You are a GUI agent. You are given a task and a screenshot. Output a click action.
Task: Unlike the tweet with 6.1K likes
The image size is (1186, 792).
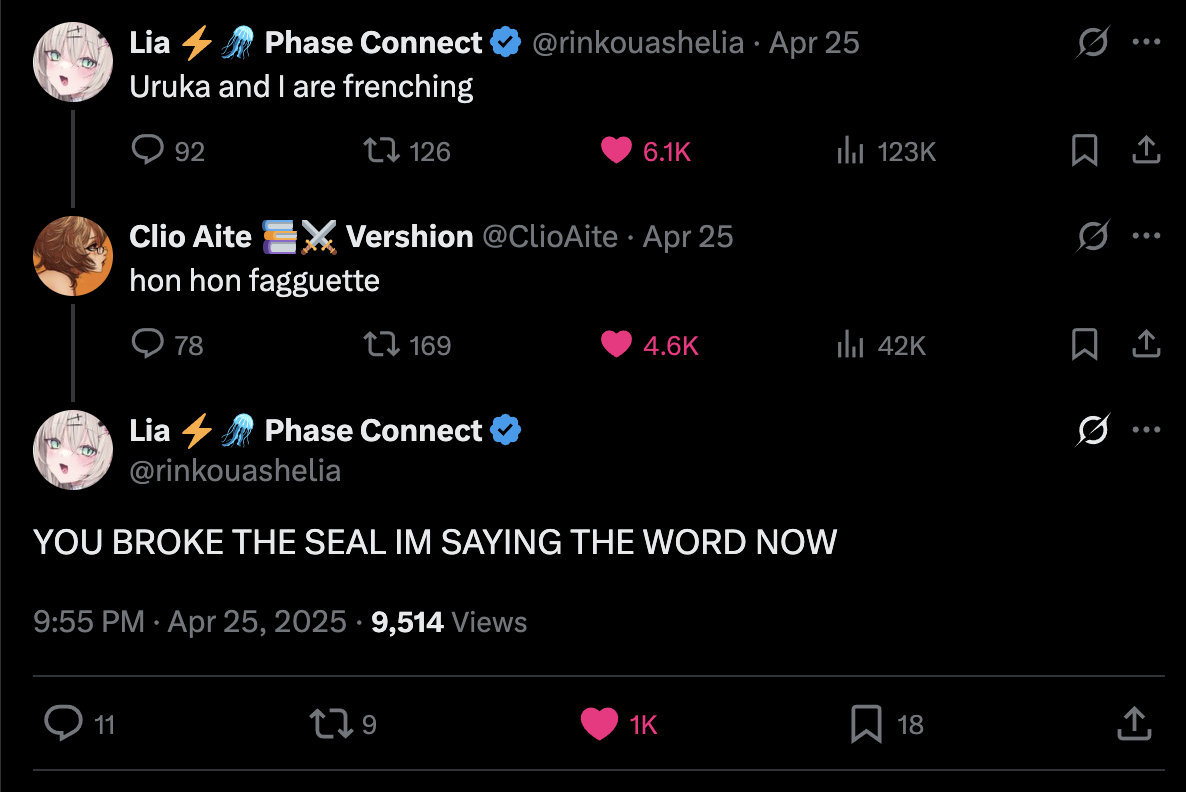point(616,151)
